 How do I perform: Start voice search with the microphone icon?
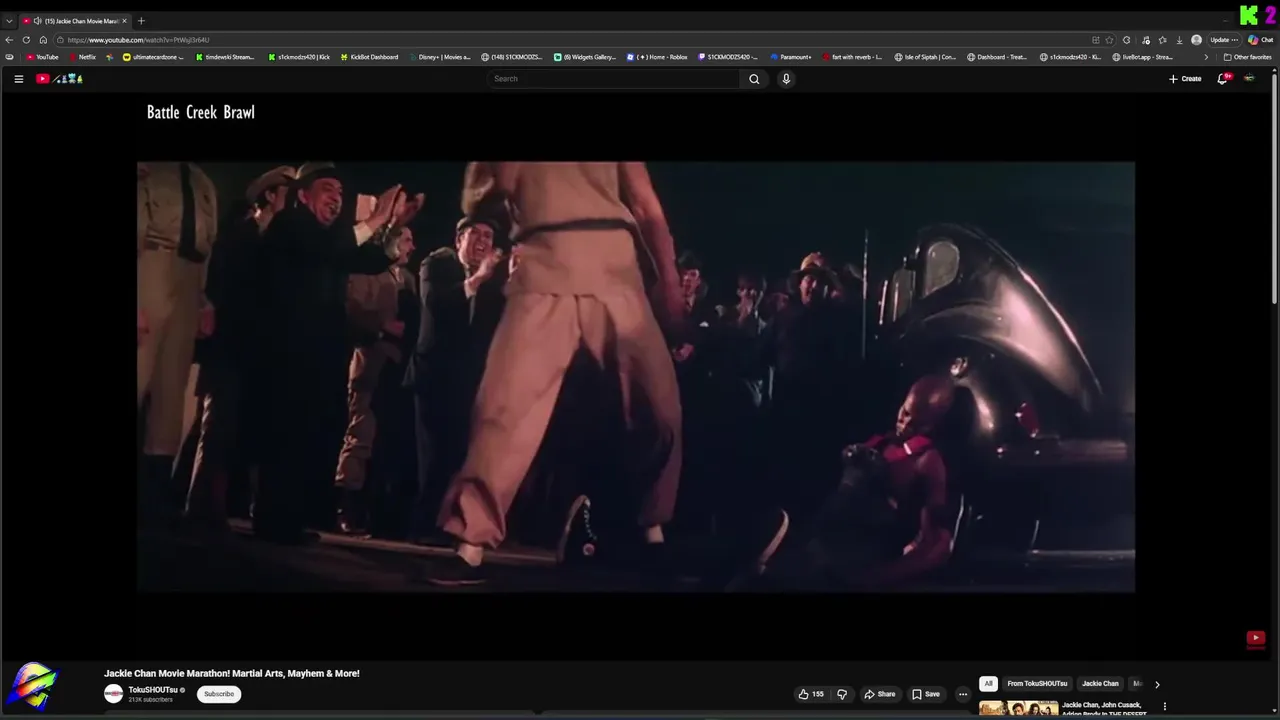point(786,79)
